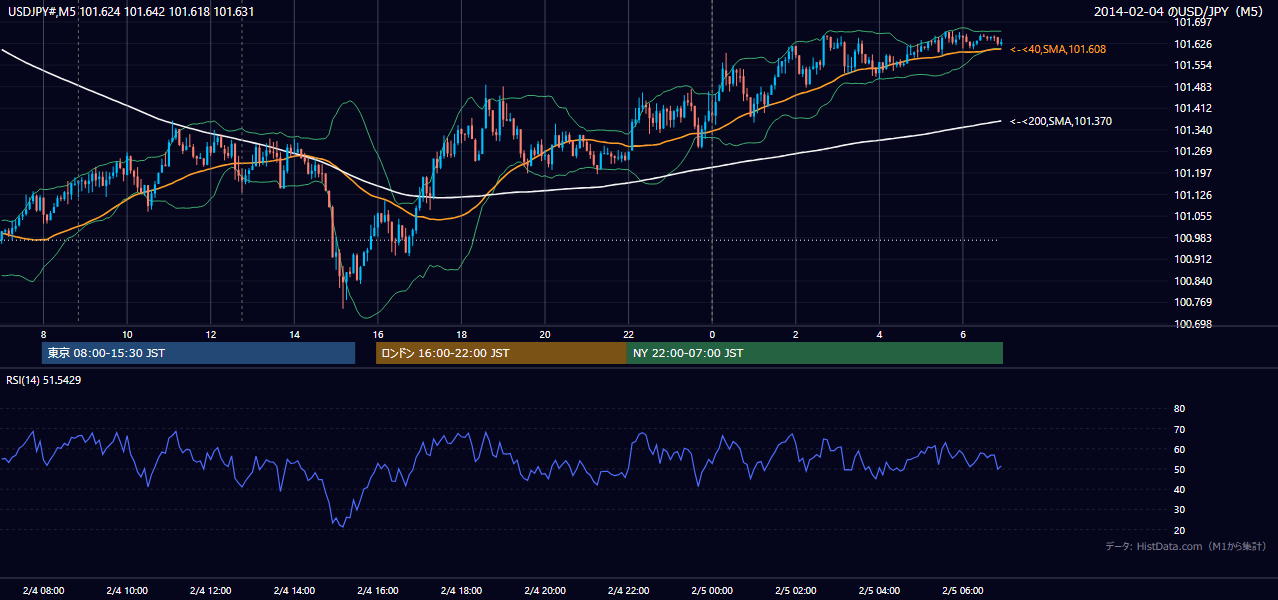Click the 2/4 08:00 time label
This screenshot has height=600, width=1278.
click(x=43, y=590)
